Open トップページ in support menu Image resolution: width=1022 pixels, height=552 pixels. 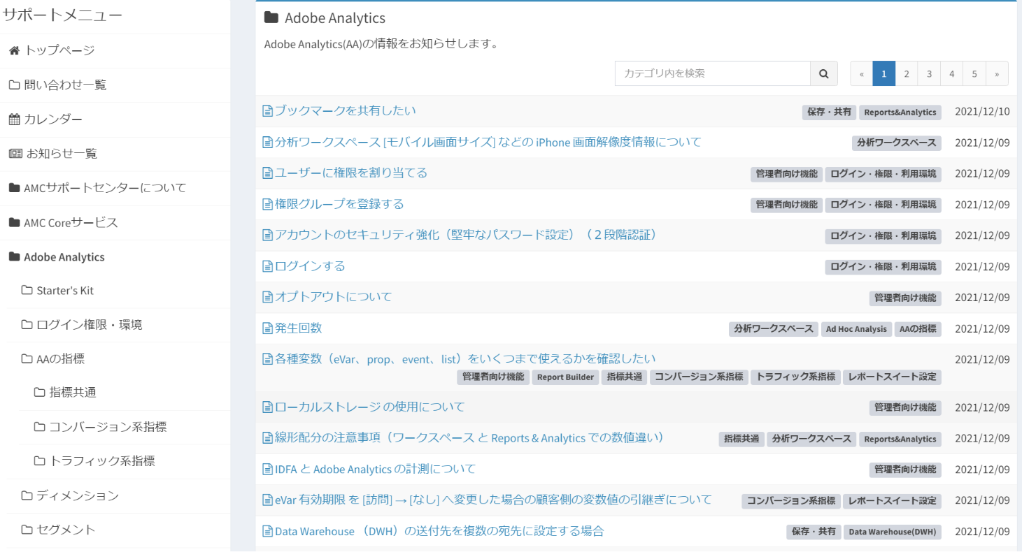(x=60, y=50)
